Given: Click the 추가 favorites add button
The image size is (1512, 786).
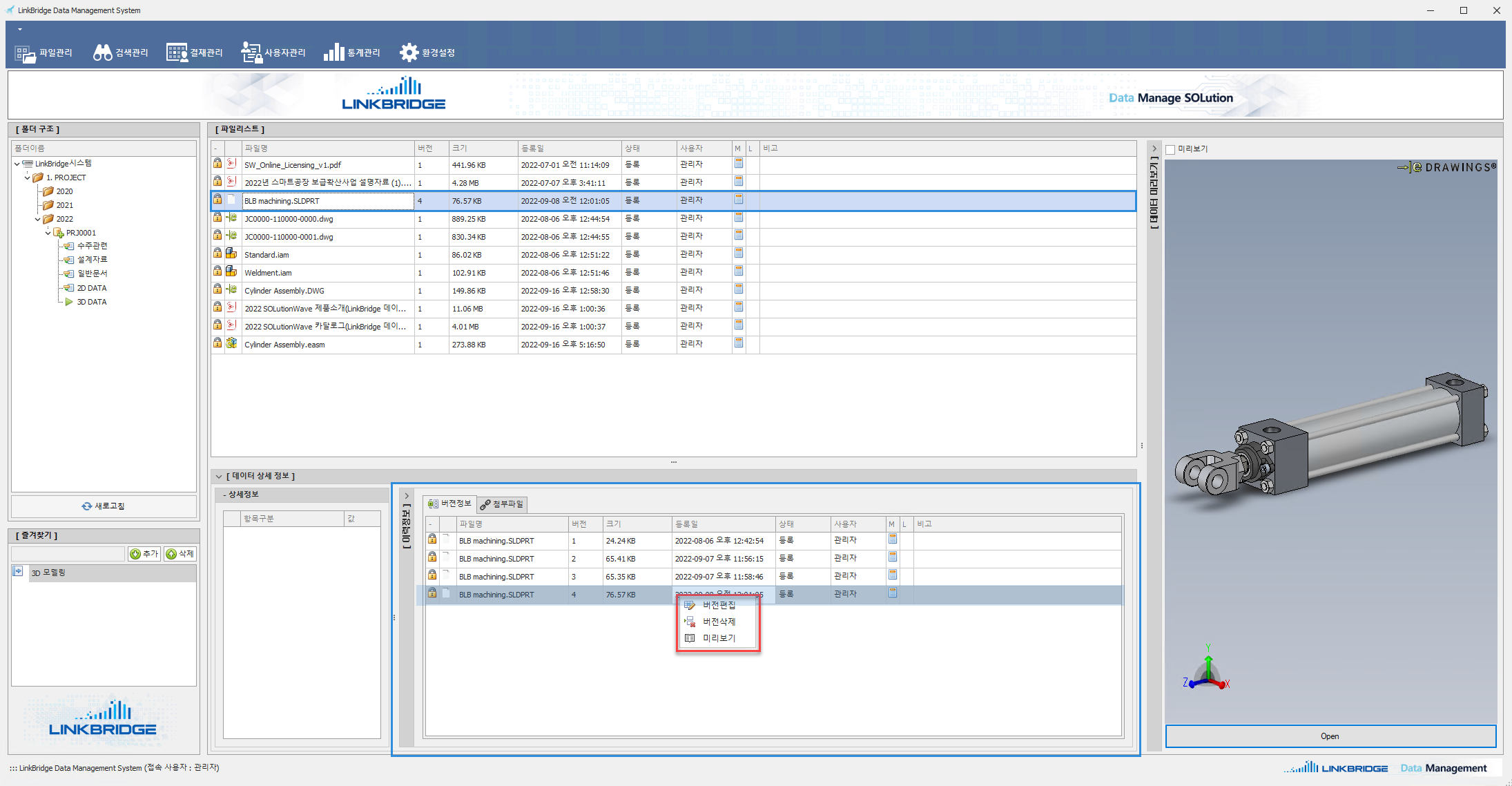Looking at the screenshot, I should click(x=144, y=554).
